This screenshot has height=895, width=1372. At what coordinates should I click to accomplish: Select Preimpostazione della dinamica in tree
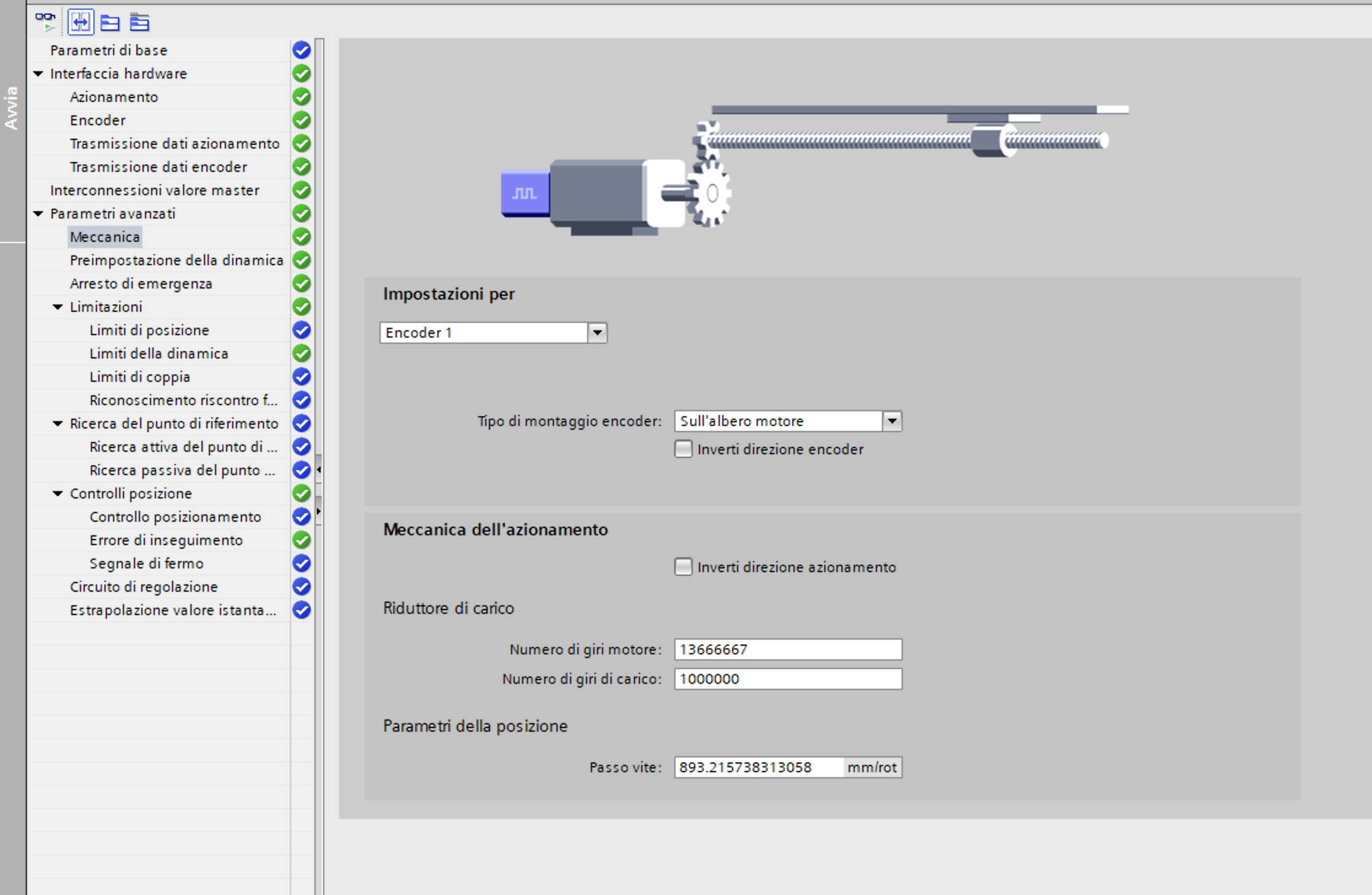pos(176,260)
